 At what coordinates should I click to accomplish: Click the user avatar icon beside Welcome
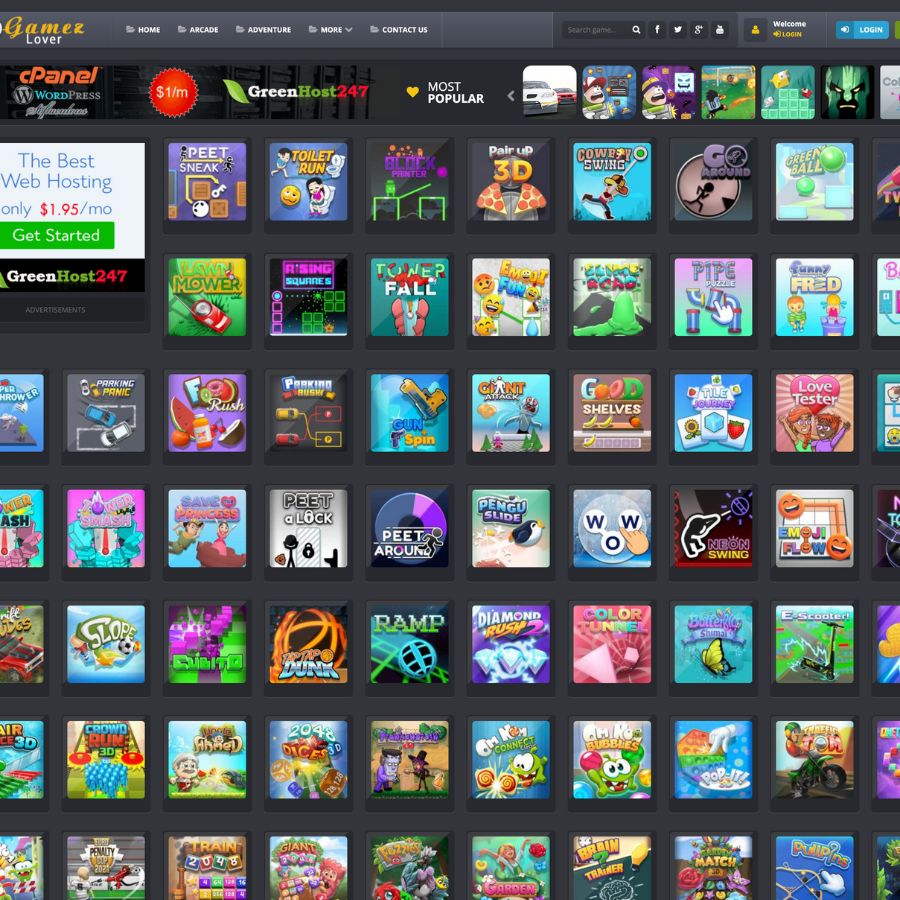point(755,29)
